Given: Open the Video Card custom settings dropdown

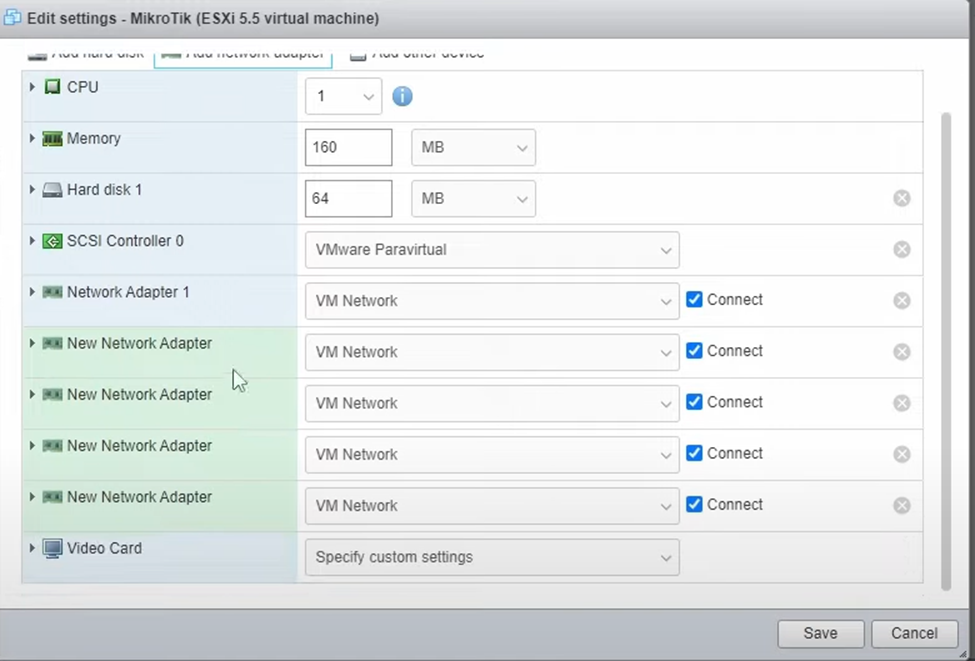Looking at the screenshot, I should click(491, 557).
